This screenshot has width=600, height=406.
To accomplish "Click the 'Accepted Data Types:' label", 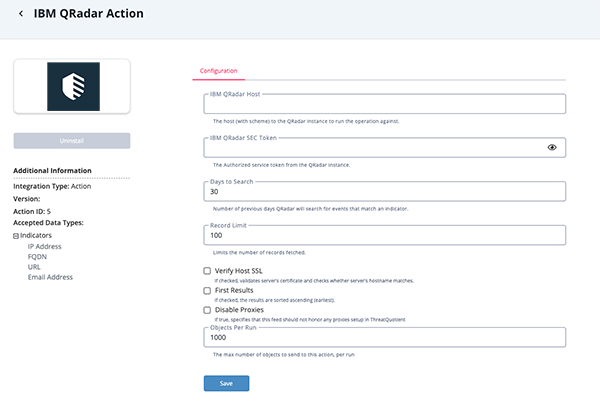I will pos(48,223).
